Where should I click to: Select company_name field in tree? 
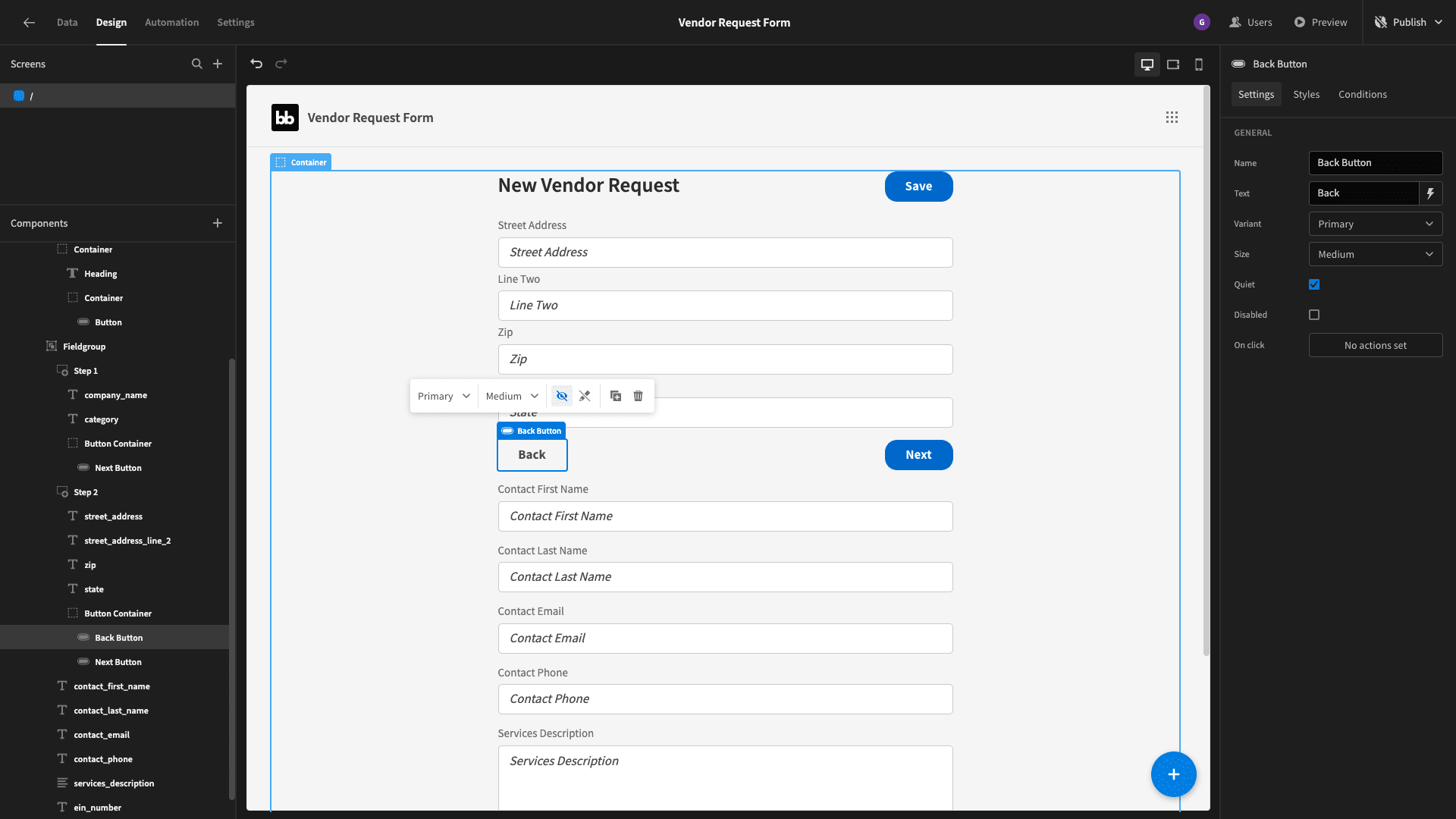[x=115, y=395]
